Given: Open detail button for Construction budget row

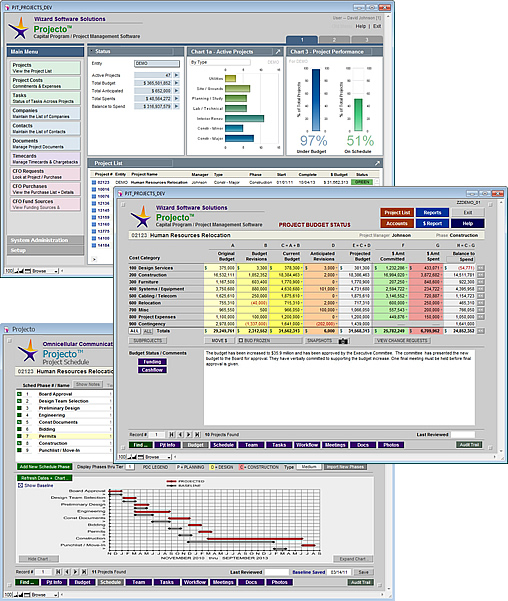Looking at the screenshot, I should pyautogui.click(x=480, y=275).
